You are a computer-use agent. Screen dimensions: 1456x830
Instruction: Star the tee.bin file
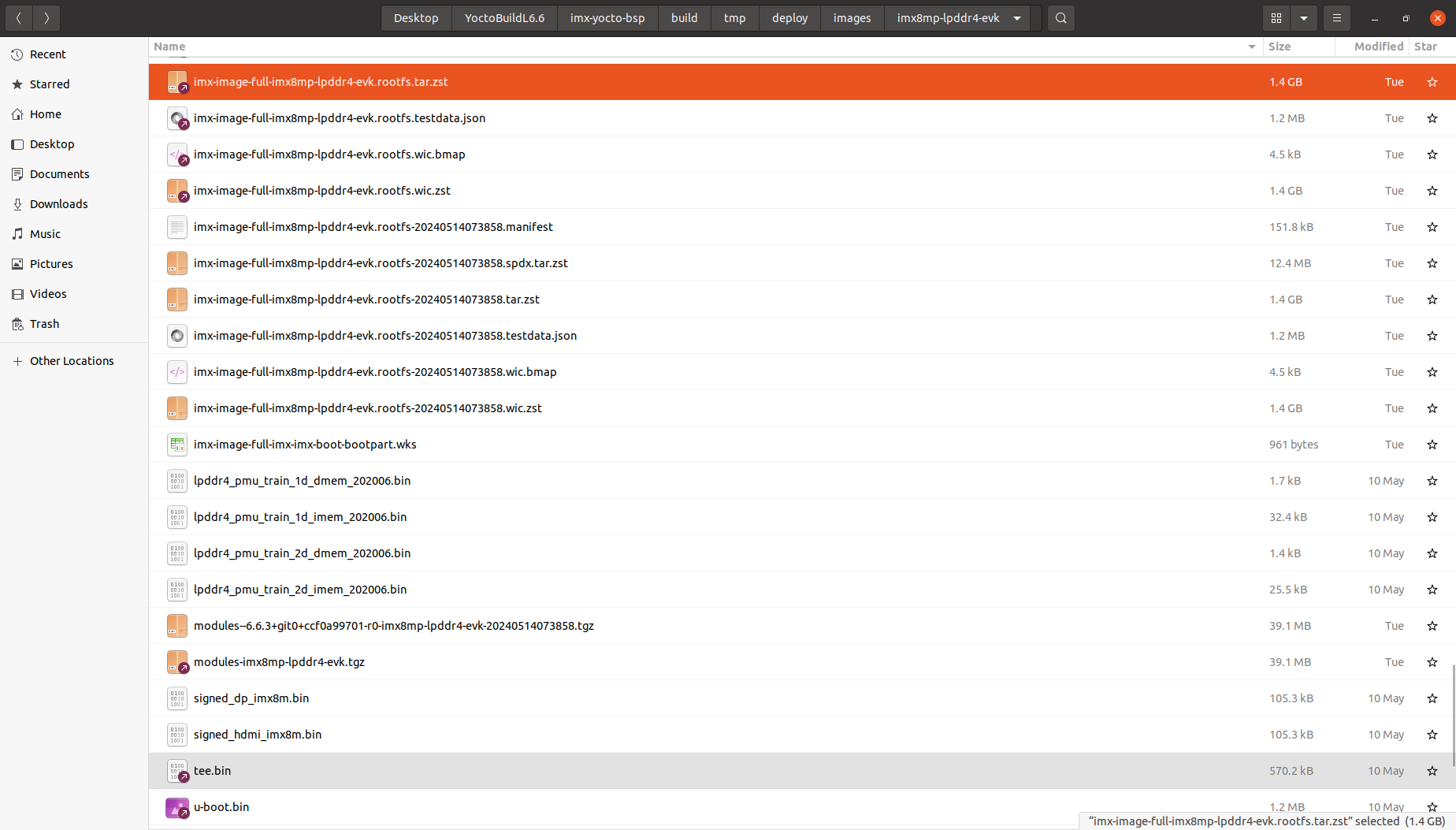pyautogui.click(x=1432, y=771)
